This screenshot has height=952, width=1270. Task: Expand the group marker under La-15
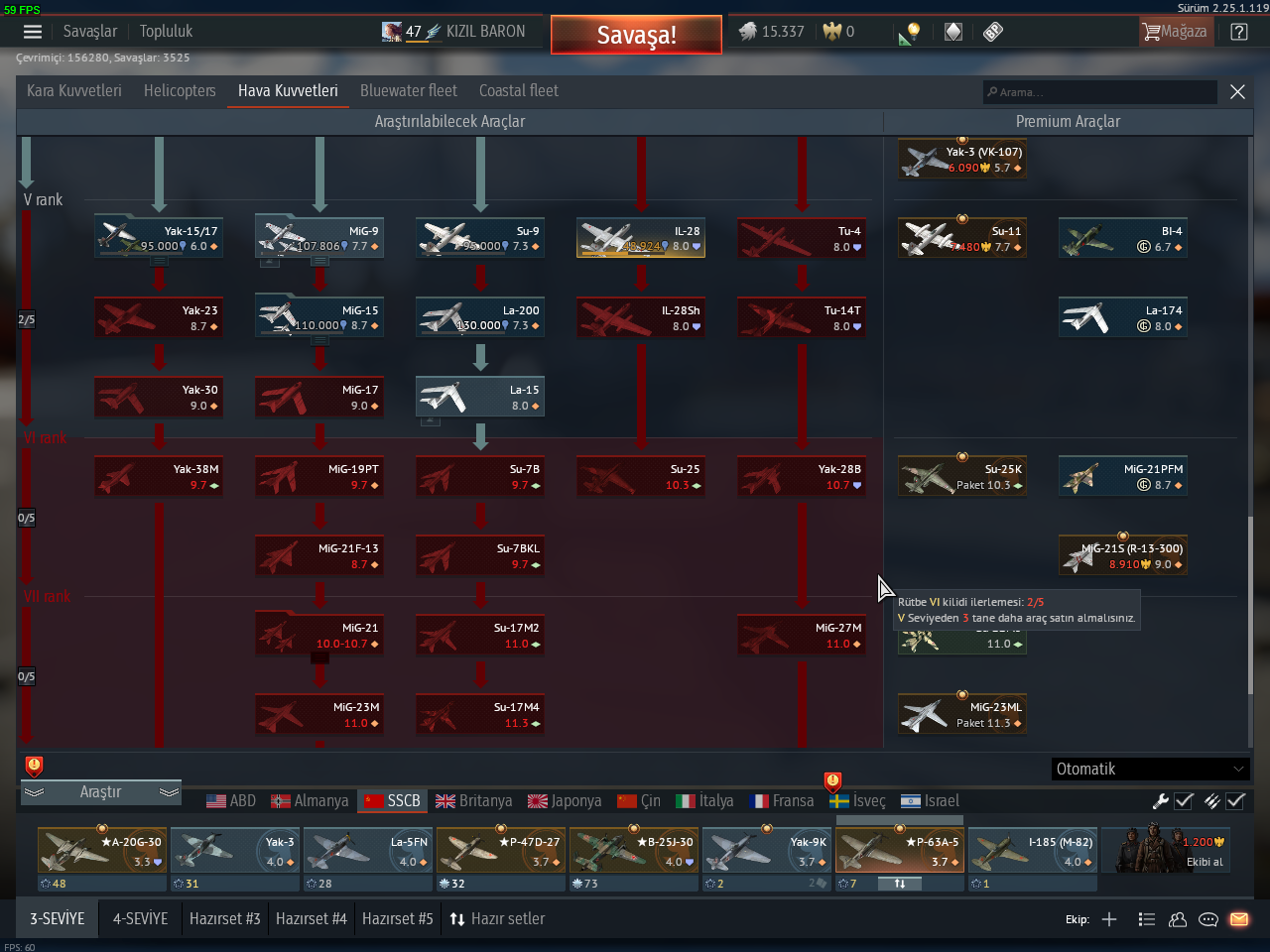pos(431,420)
